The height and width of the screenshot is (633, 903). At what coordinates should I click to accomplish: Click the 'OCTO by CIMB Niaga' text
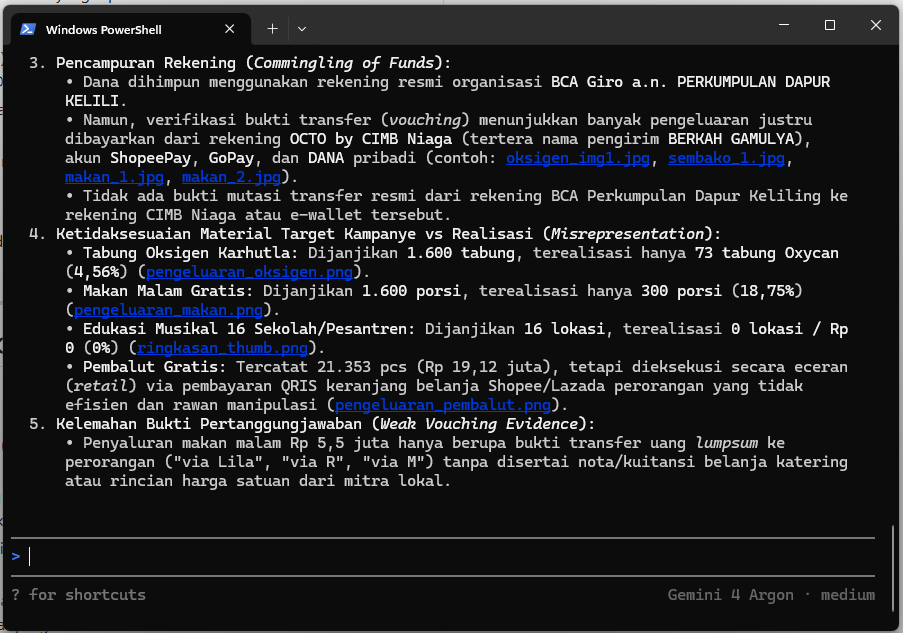coord(371,139)
